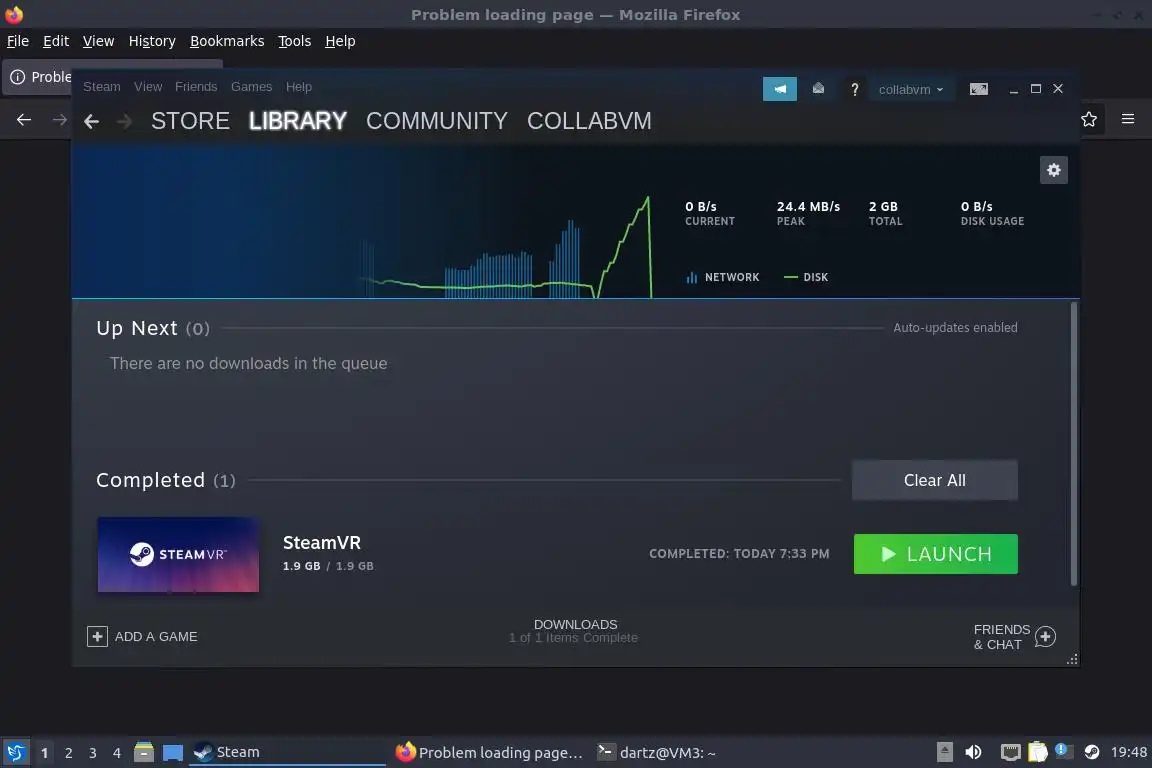1152x768 pixels.
Task: Open Steam downloads settings gear
Action: click(1054, 170)
